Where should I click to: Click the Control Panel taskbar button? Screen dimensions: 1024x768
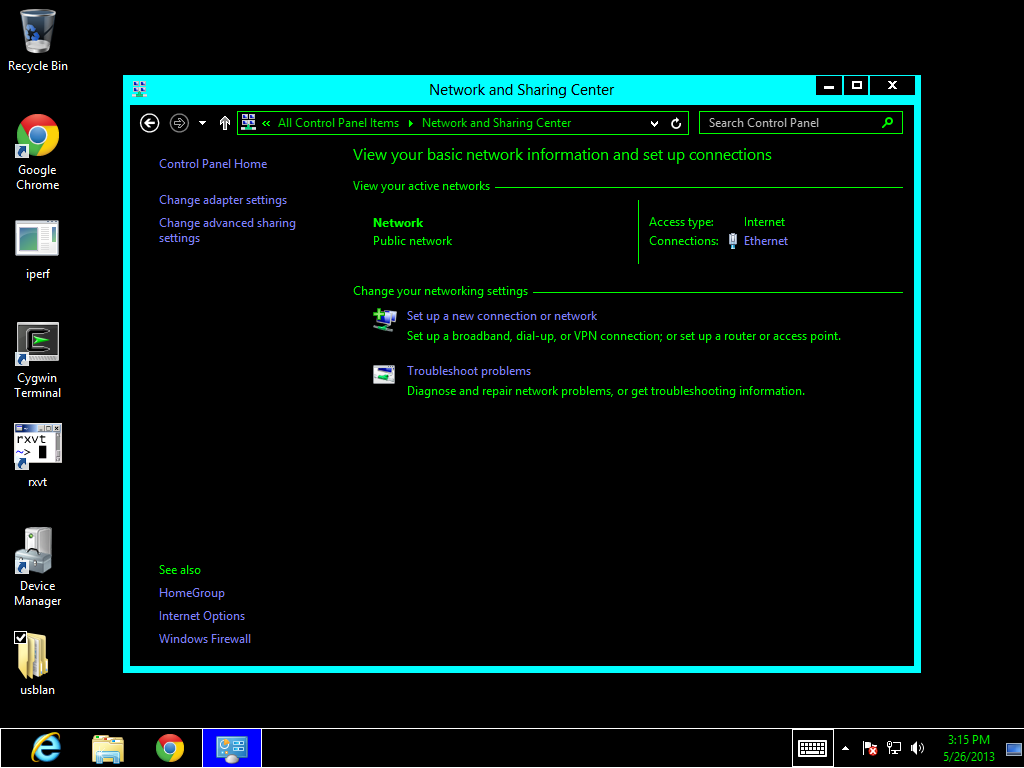pyautogui.click(x=232, y=748)
